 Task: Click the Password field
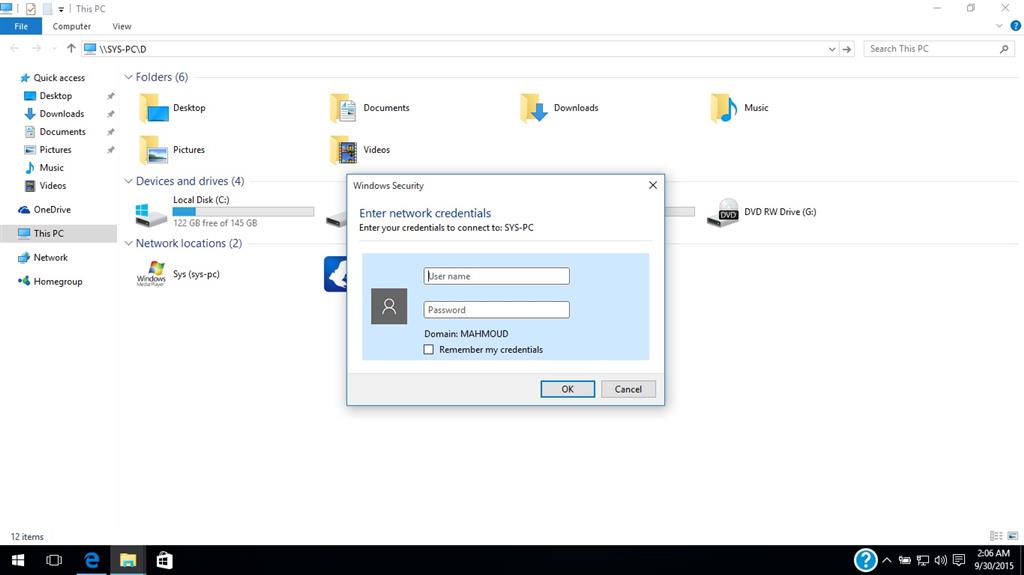pos(496,310)
